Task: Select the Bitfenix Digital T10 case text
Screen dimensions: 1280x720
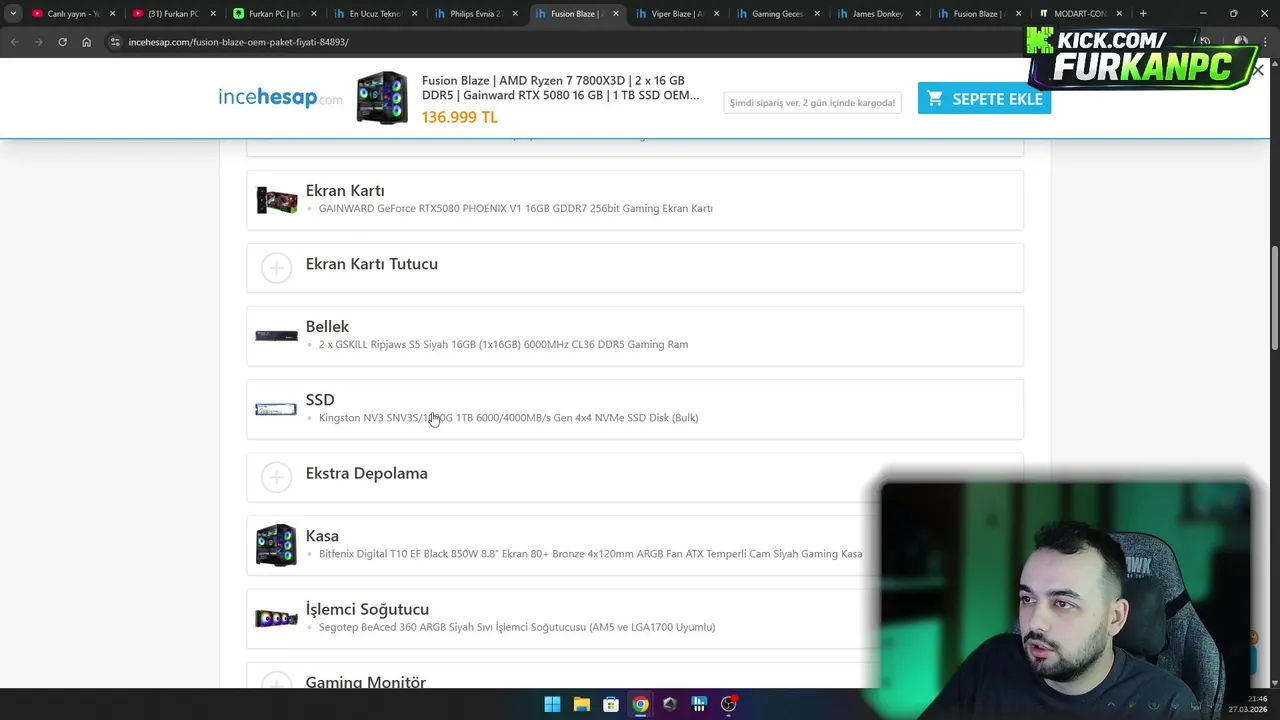Action: [x=590, y=554]
